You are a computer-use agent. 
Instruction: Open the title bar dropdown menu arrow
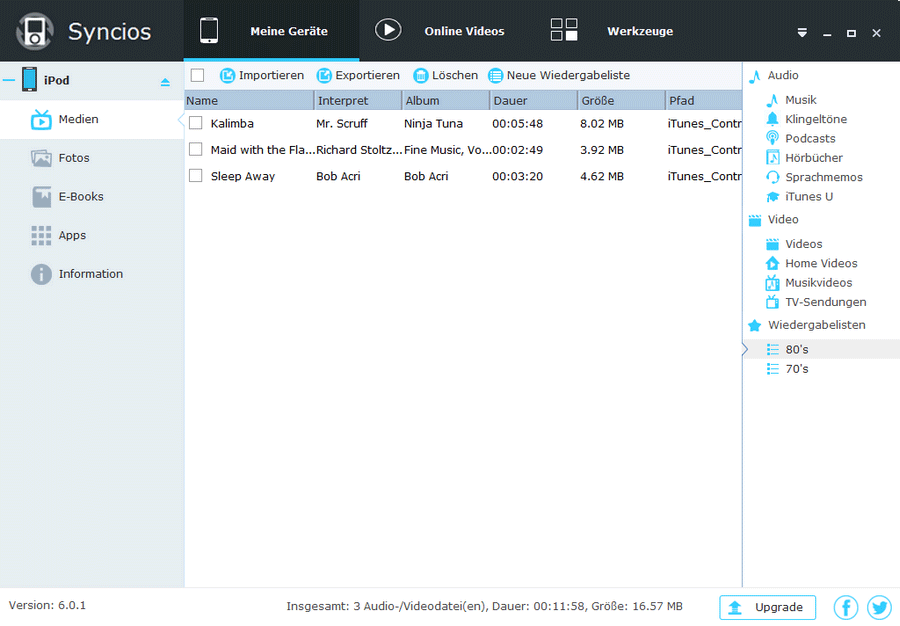coord(802,33)
